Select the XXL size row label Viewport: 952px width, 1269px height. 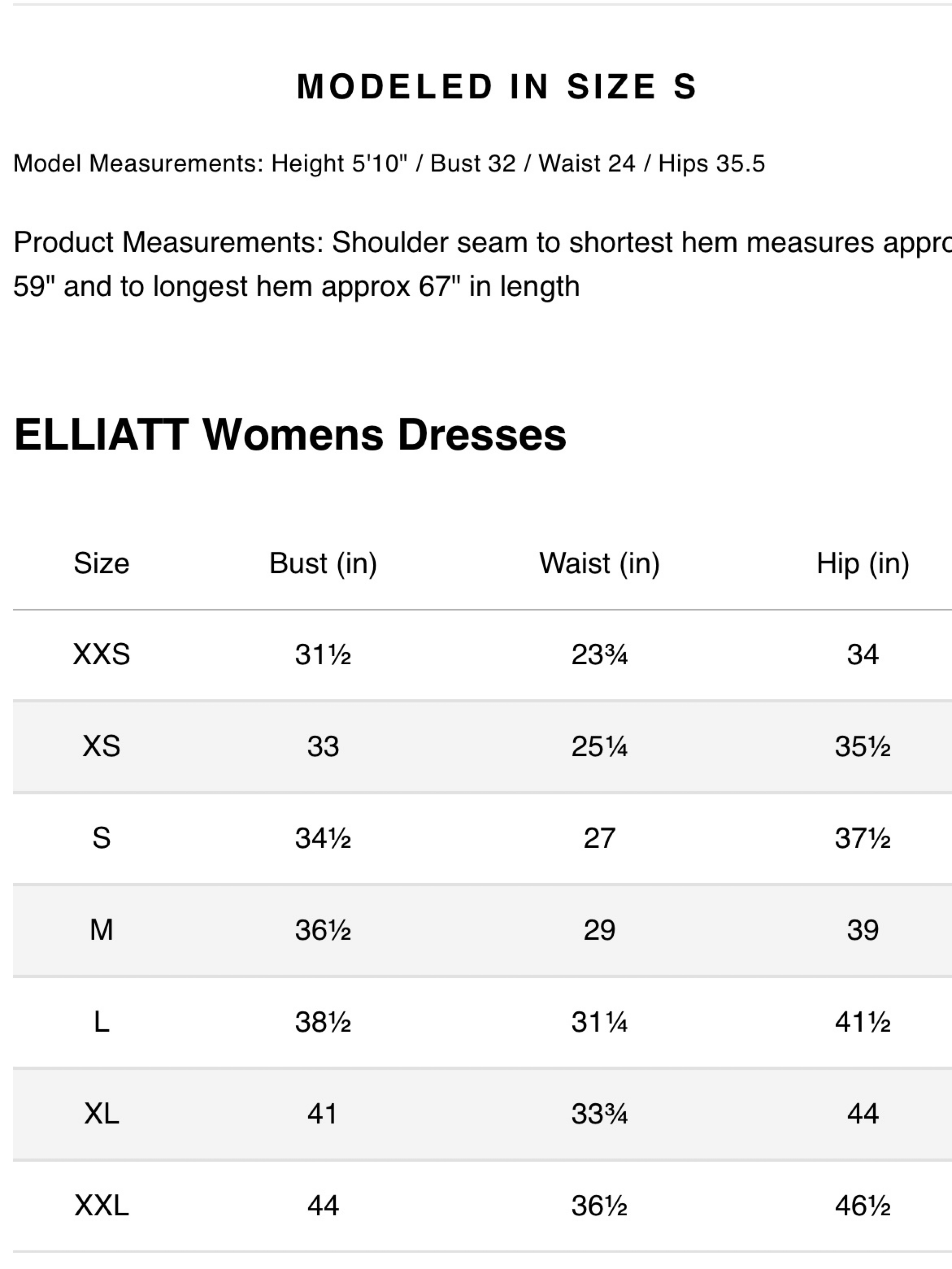[x=102, y=1205]
